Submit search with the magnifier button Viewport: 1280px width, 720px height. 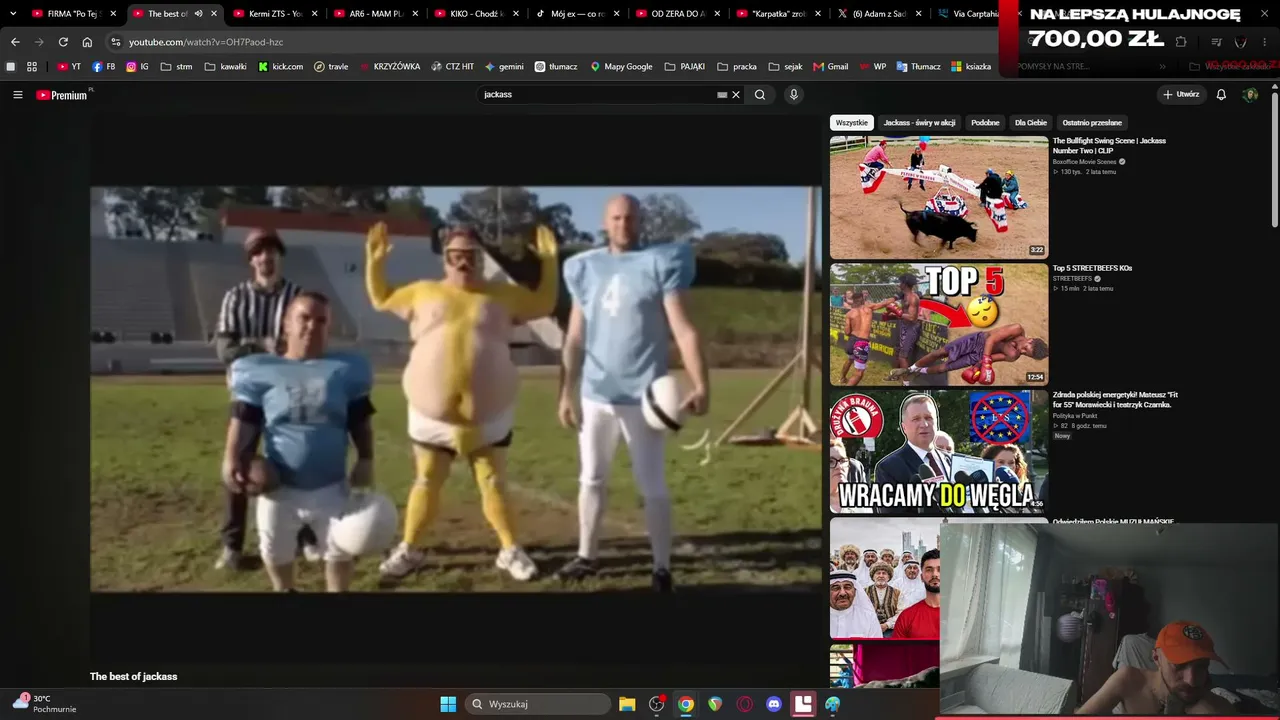click(760, 95)
